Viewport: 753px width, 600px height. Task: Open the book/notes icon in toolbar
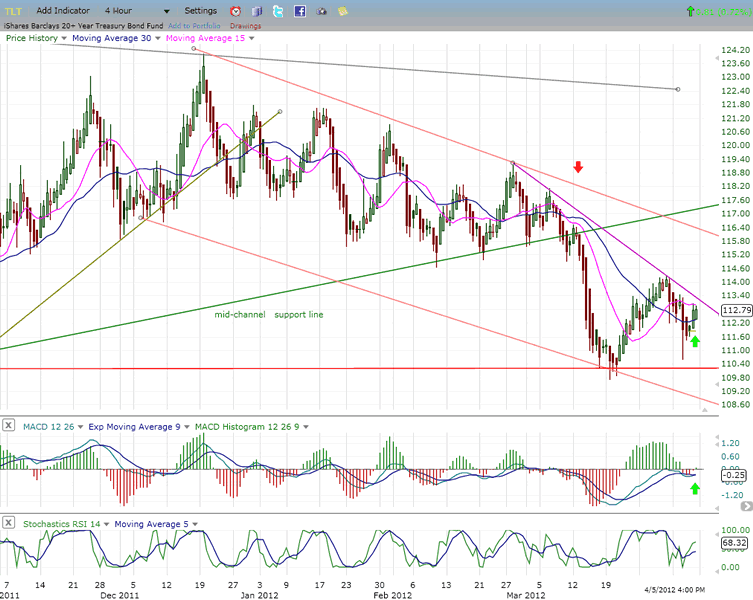(x=256, y=11)
